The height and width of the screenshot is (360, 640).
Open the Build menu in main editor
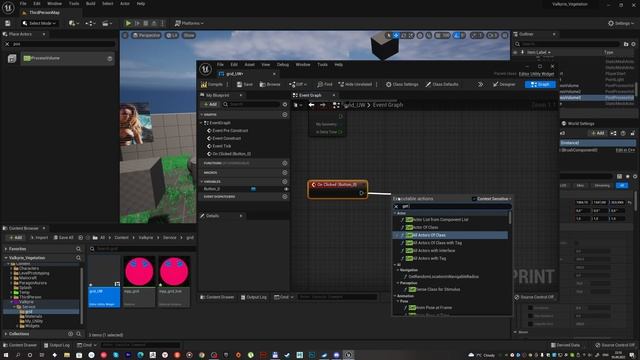tap(91, 3)
